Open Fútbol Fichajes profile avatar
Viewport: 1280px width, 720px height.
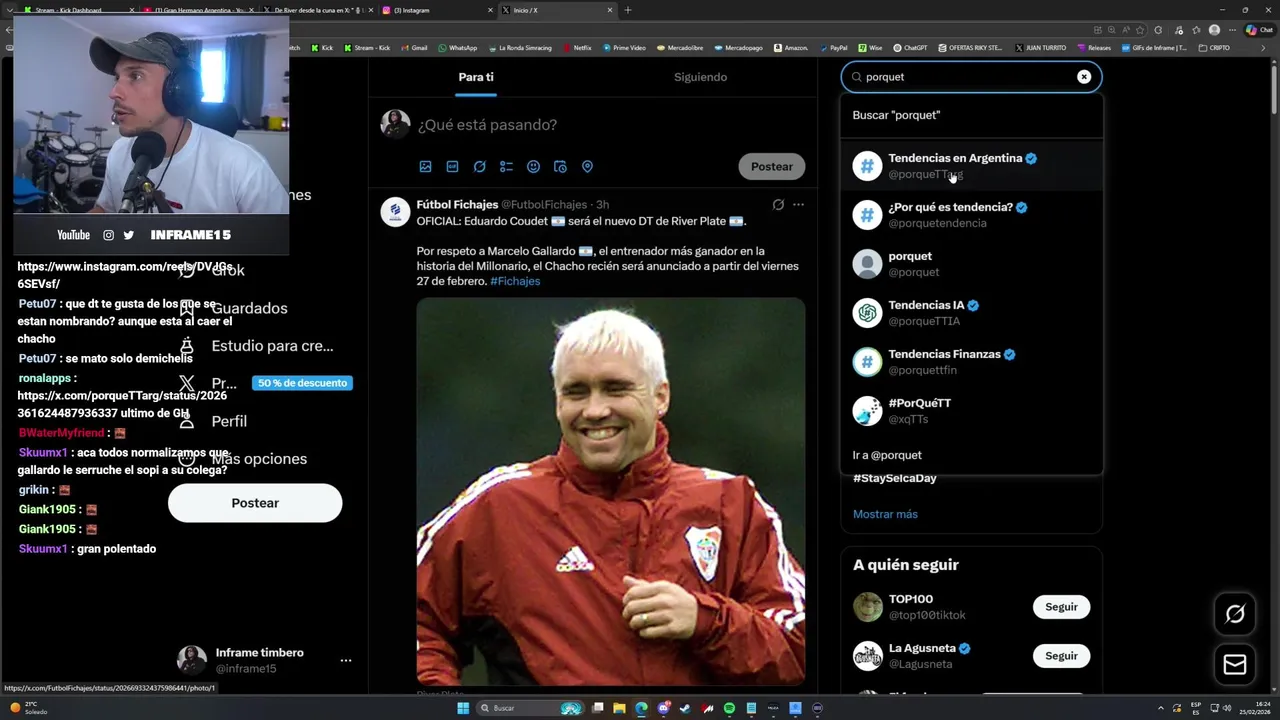click(x=395, y=212)
